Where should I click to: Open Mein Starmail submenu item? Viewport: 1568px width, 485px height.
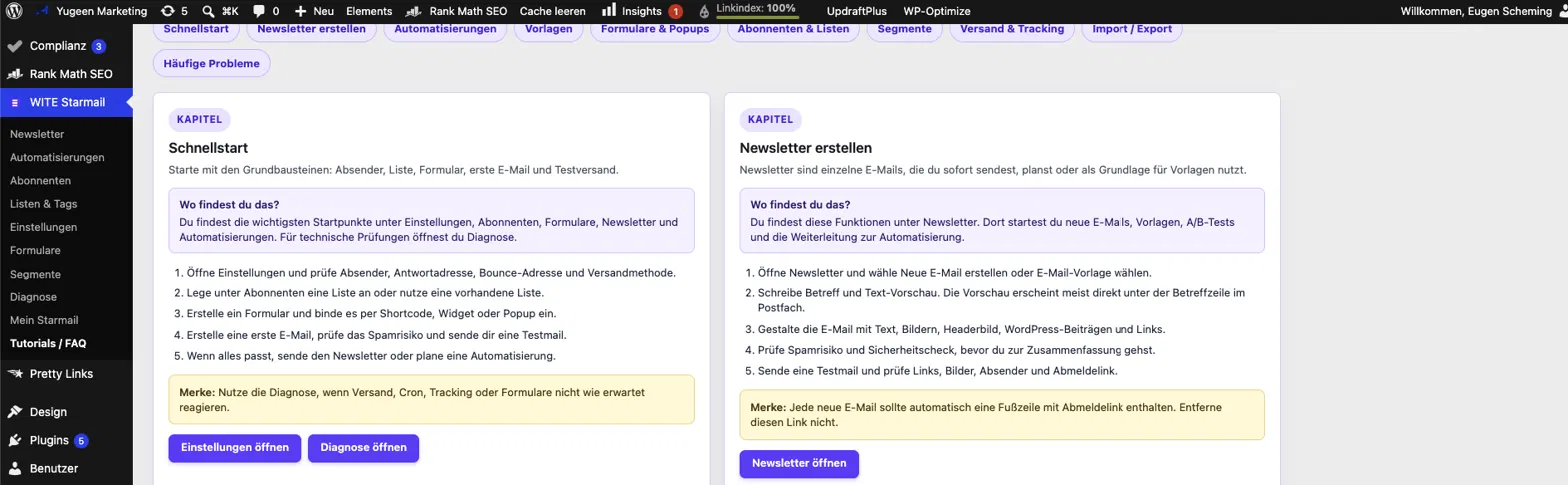(x=44, y=320)
